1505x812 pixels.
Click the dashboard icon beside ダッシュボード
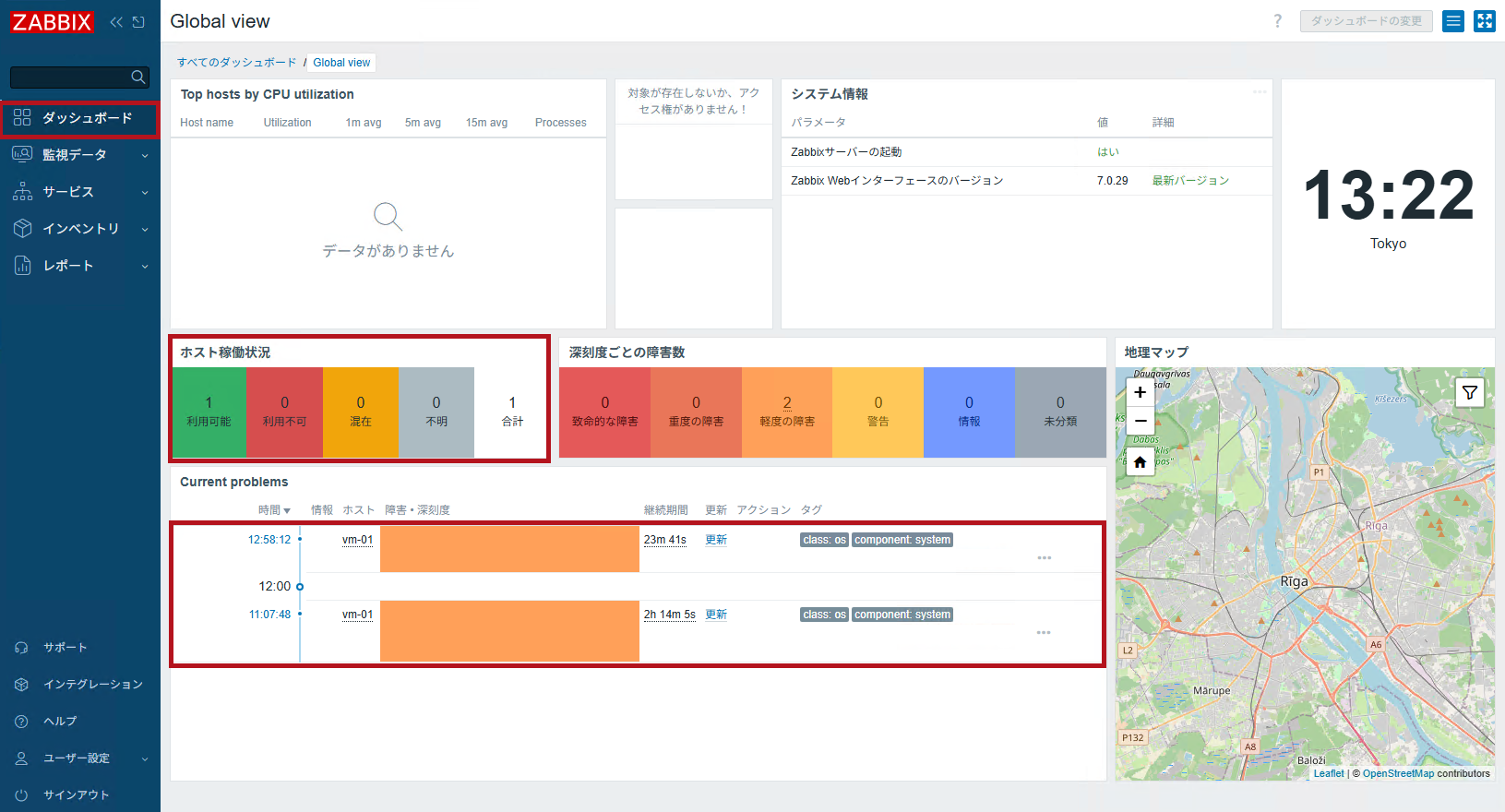point(22,117)
